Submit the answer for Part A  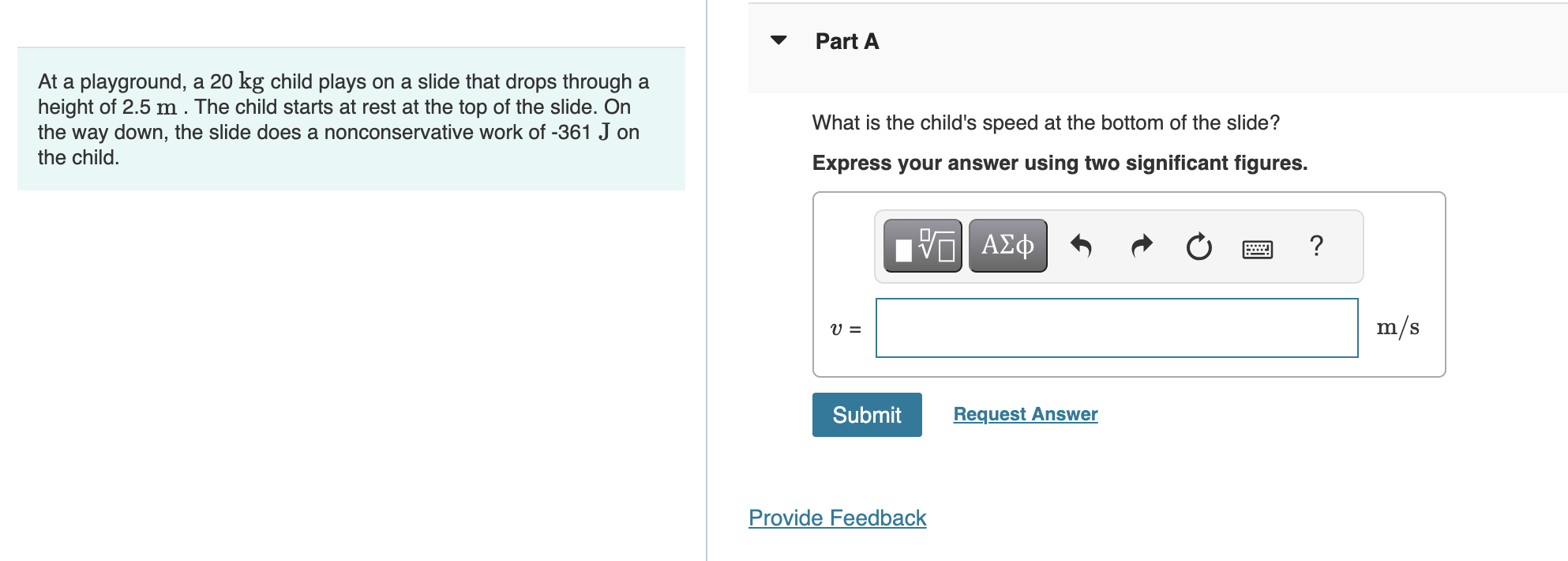coord(866,414)
